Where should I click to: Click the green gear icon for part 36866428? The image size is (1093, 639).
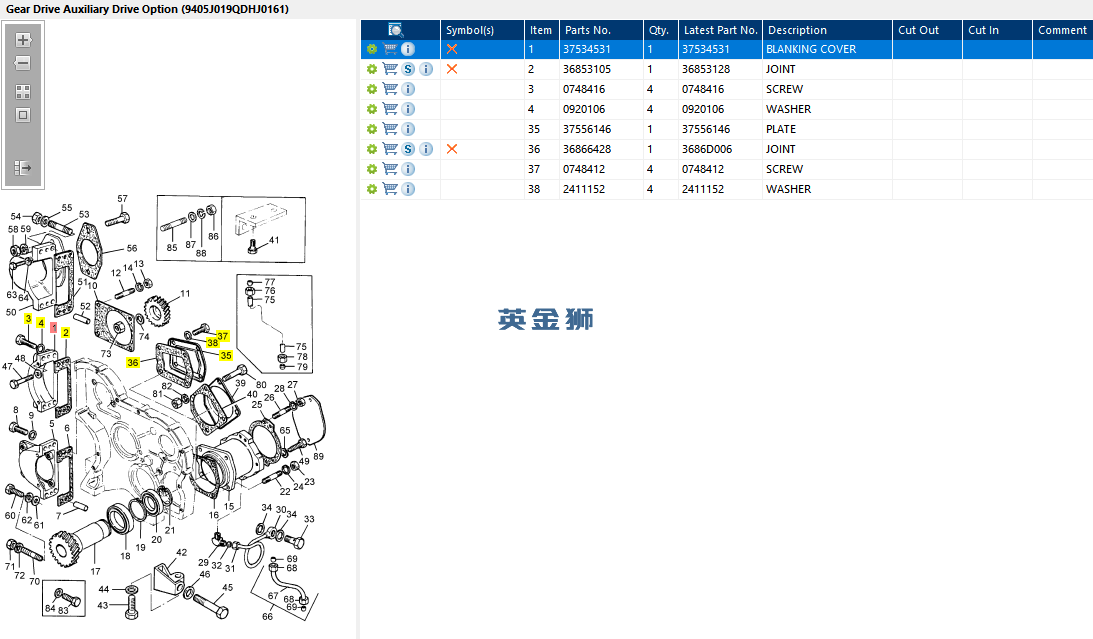372,149
